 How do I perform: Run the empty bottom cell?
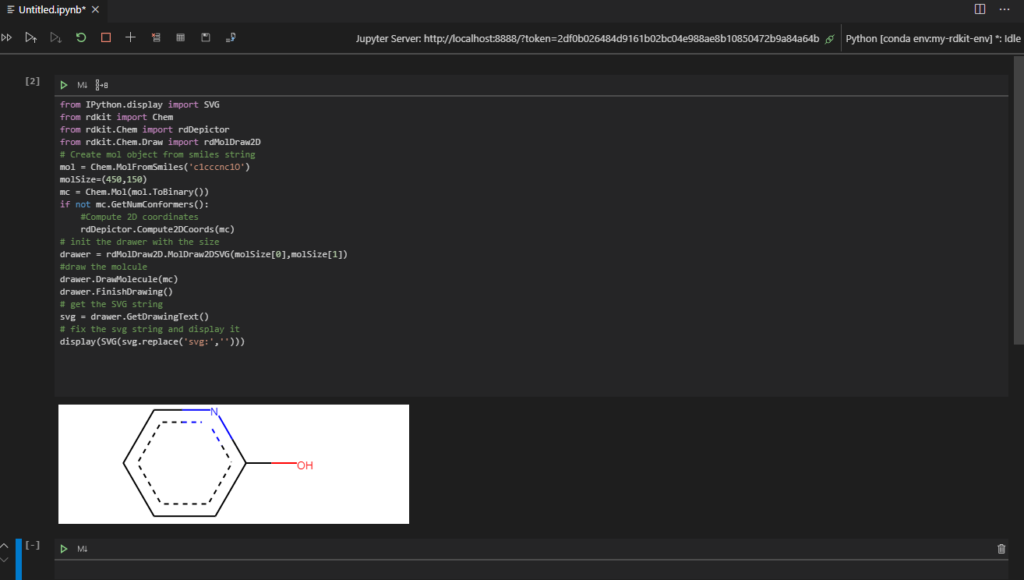pos(64,549)
